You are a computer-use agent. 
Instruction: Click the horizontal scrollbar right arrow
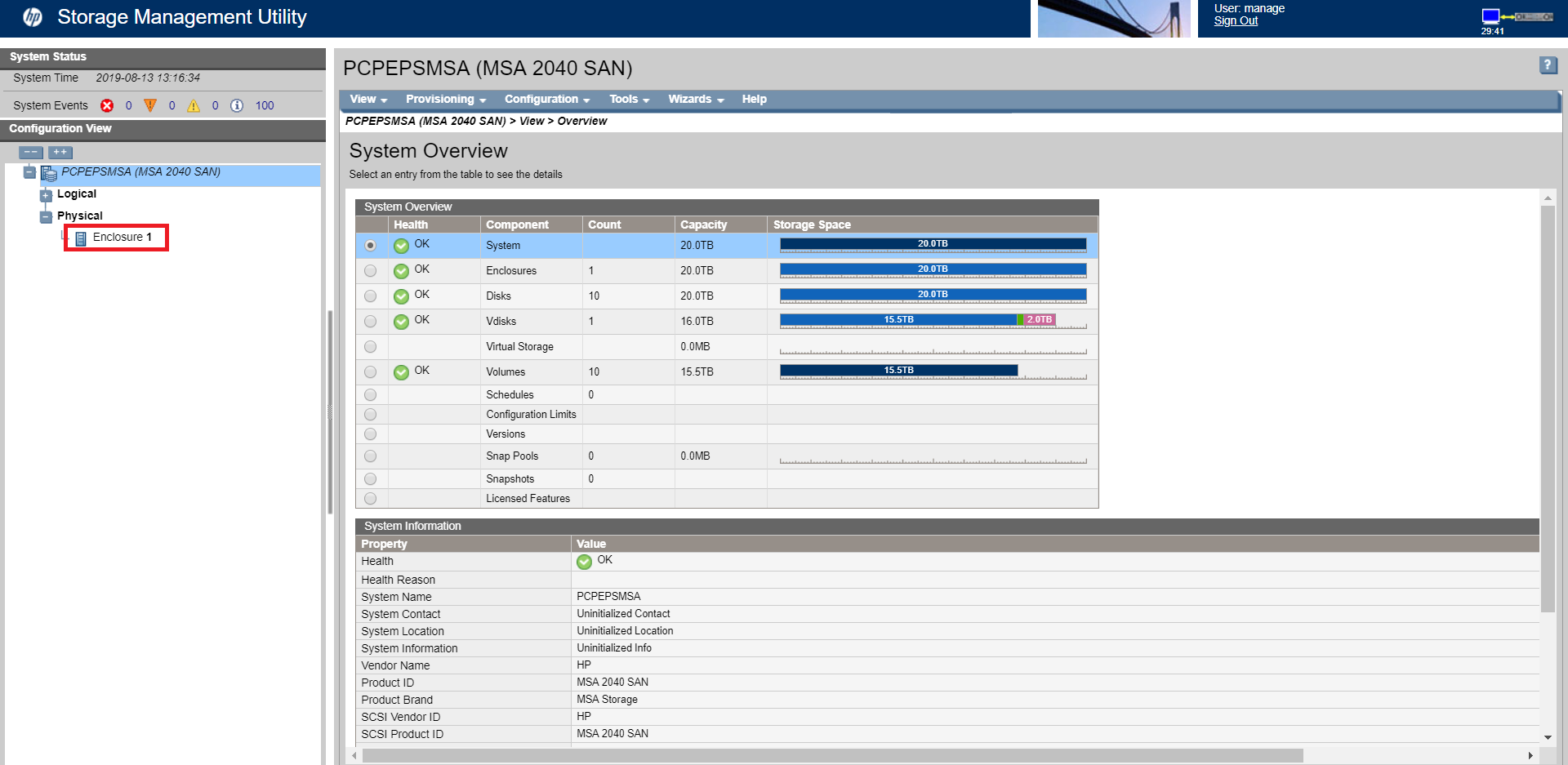click(x=1530, y=756)
